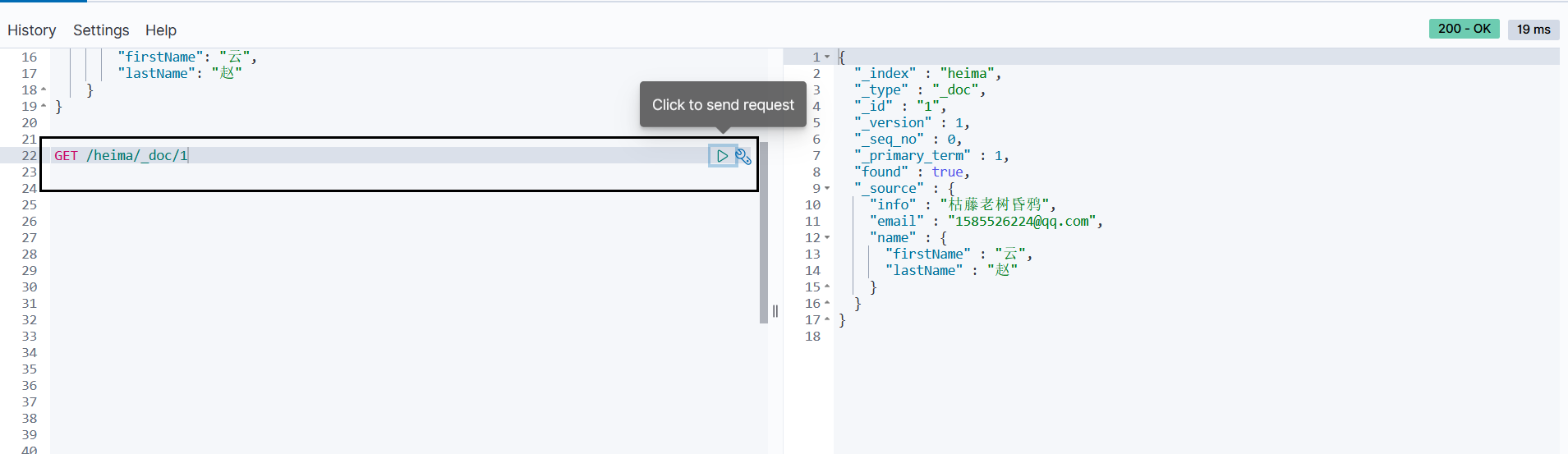Collapse response root object at line 1
The image size is (1568, 454).
[x=827, y=57]
